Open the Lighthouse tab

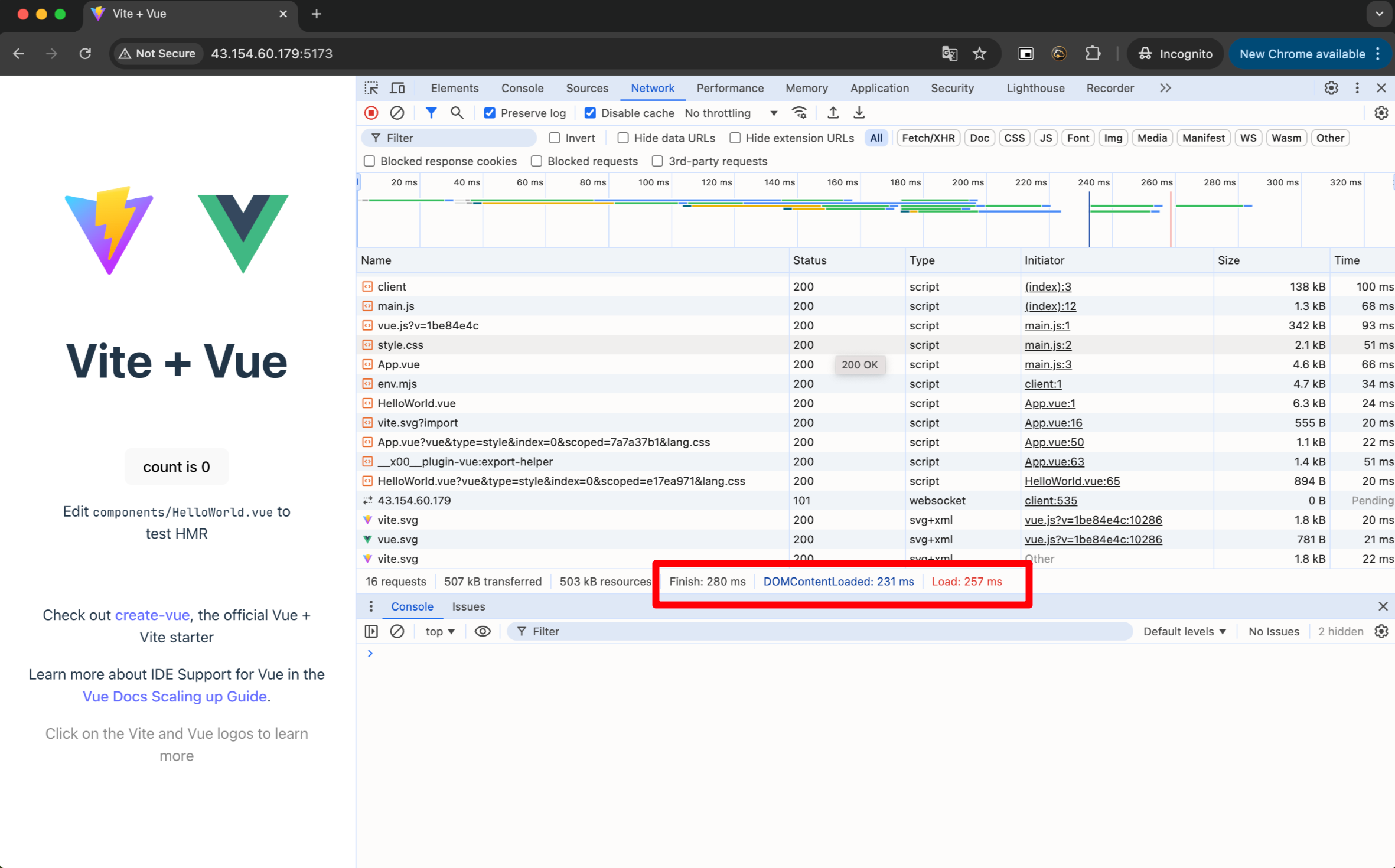coord(1036,88)
